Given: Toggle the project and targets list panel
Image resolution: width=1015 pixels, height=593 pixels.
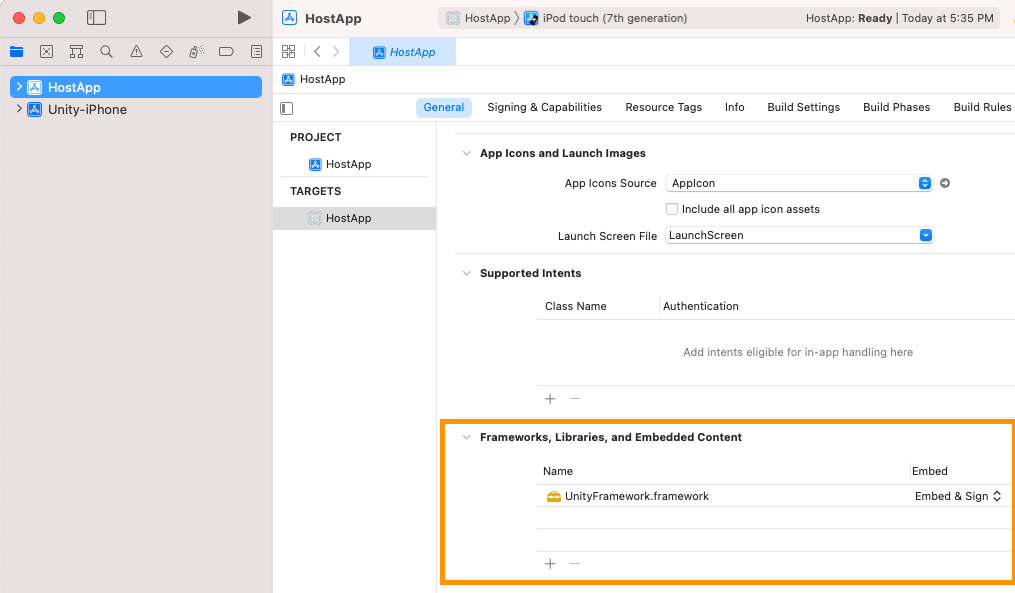Looking at the screenshot, I should pos(287,108).
